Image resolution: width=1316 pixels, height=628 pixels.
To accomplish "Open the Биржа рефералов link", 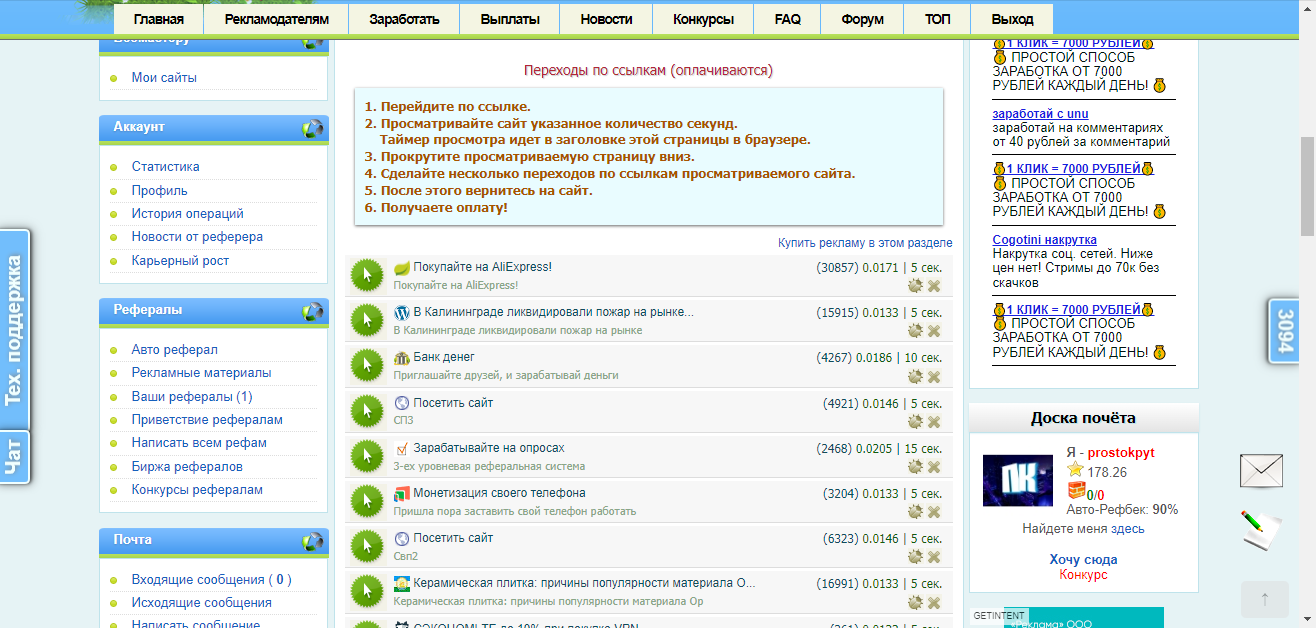I will pos(187,467).
